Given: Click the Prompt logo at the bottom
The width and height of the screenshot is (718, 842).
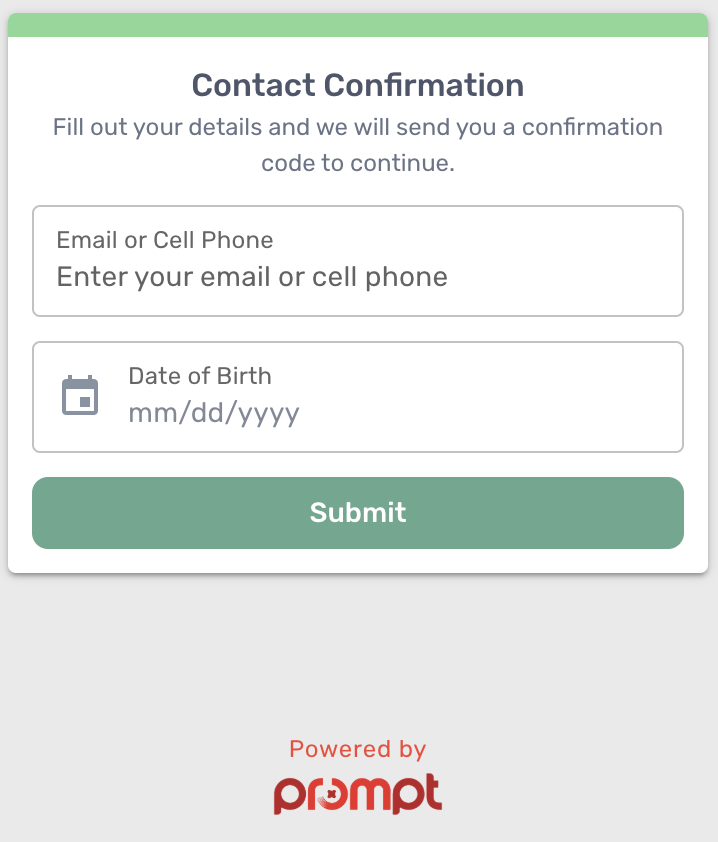Looking at the screenshot, I should coord(358,794).
